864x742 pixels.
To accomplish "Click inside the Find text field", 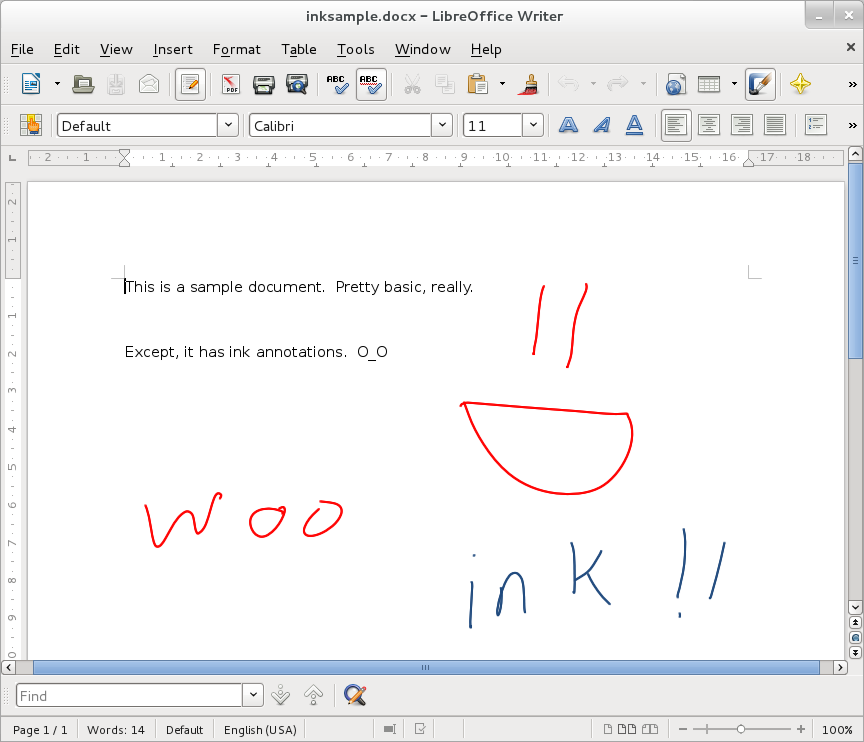I will tap(128, 695).
